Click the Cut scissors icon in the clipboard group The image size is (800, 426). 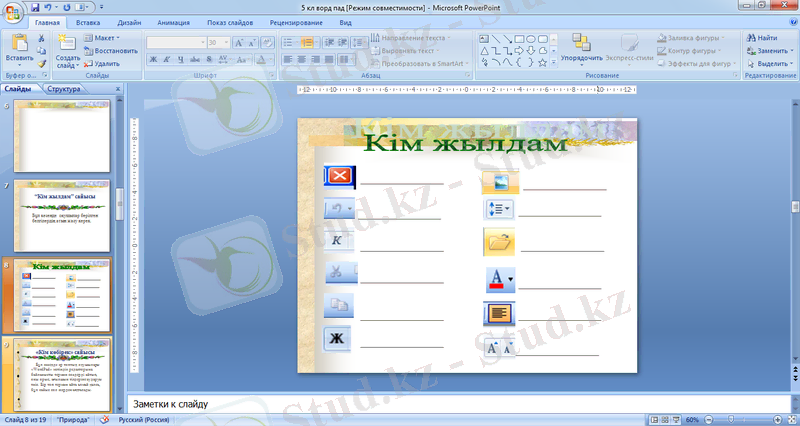(42, 38)
